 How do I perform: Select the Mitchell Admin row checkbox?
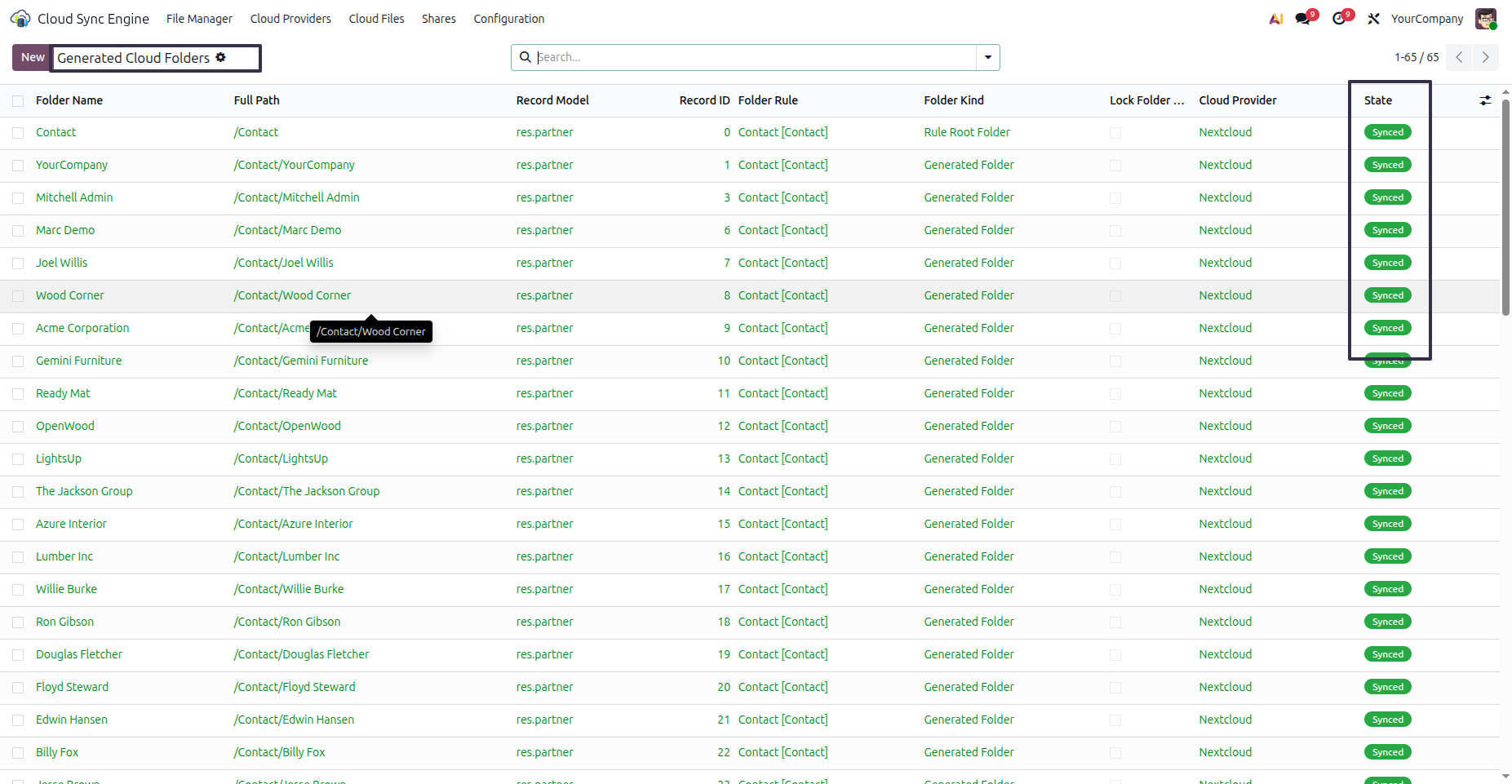18,198
